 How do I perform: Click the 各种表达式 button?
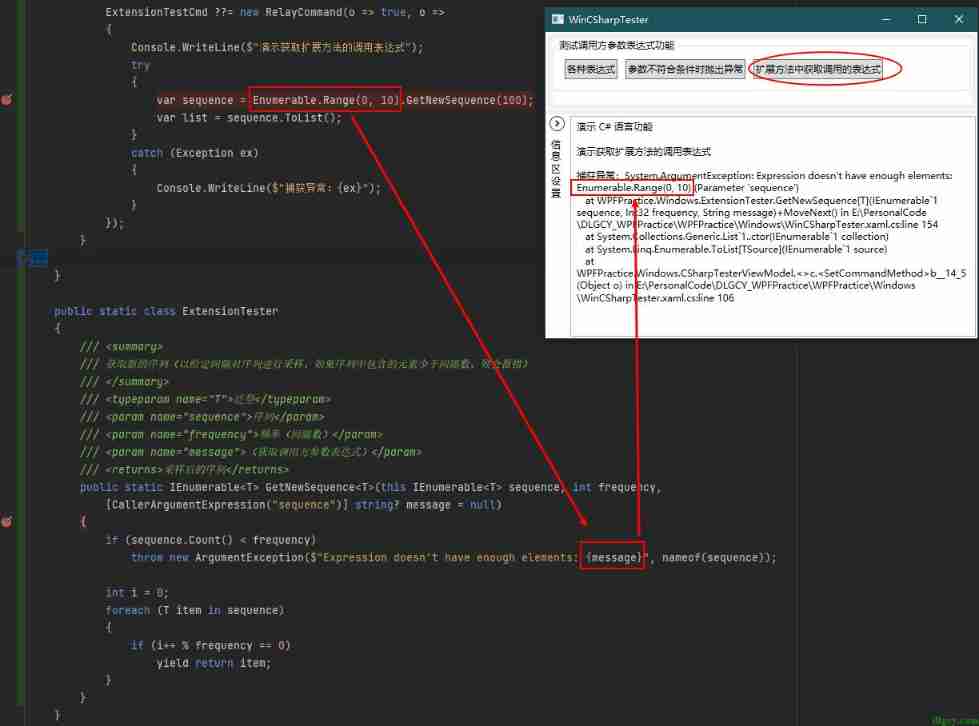(591, 69)
